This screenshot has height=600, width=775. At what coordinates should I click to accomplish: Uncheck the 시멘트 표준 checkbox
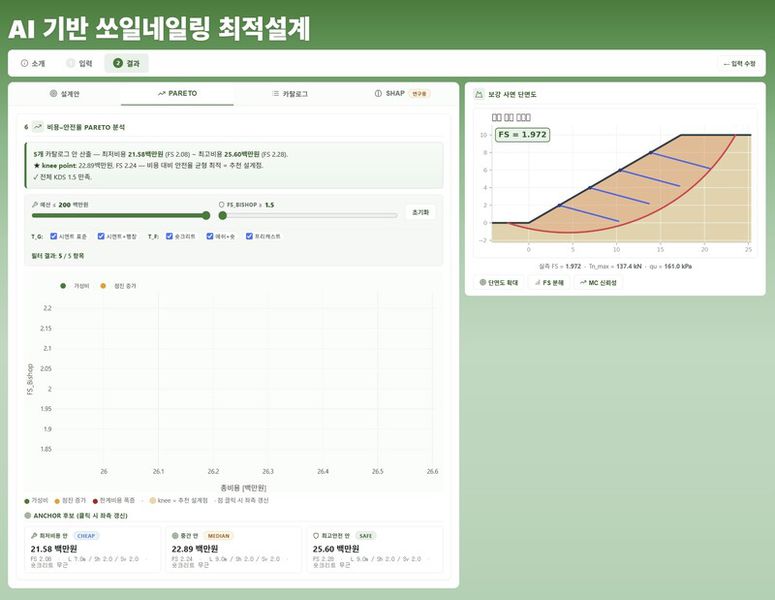(54, 236)
